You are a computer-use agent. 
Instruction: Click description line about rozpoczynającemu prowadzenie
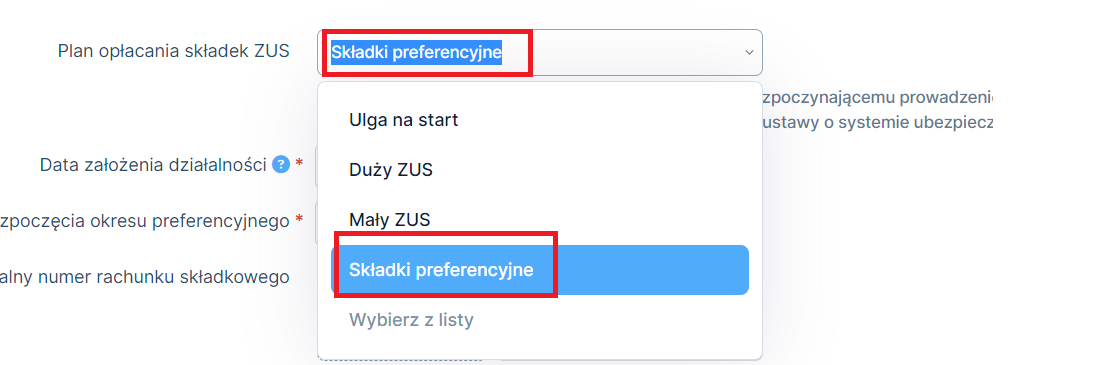click(x=878, y=96)
